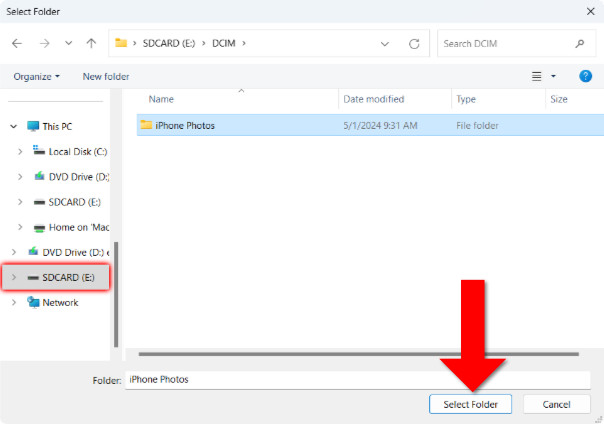Screen dimensions: 604x424
Task: Select the iPhone Photos folder row
Action: pyautogui.click(x=370, y=125)
